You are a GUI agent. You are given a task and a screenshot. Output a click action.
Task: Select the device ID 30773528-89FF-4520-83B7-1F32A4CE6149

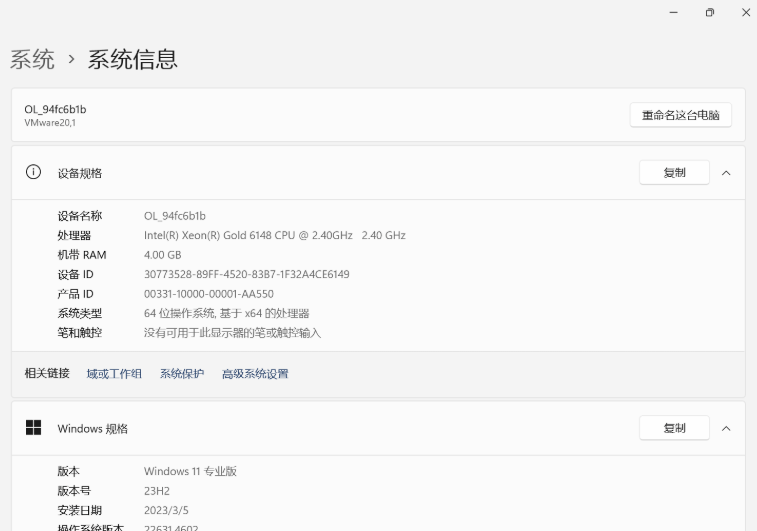(247, 274)
